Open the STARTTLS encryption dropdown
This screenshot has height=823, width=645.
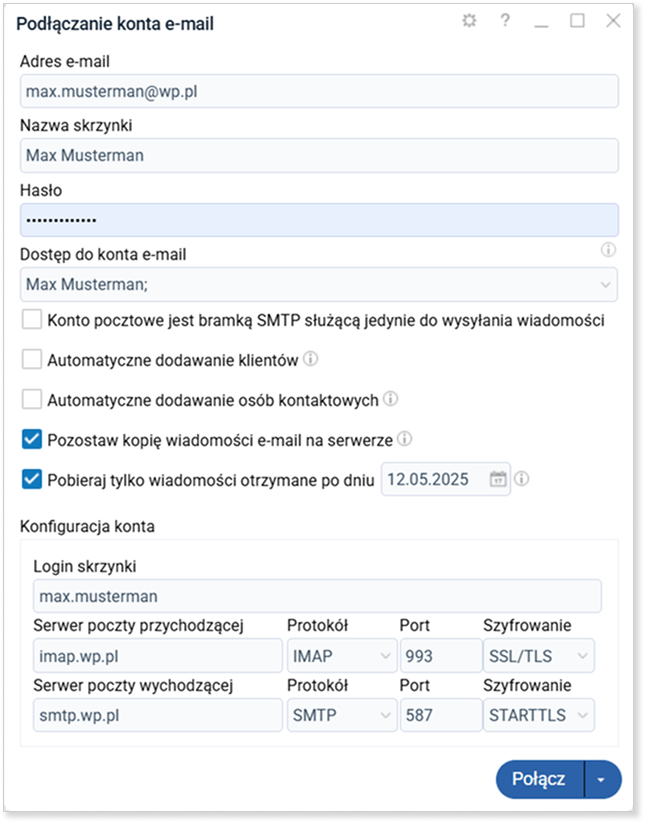[x=538, y=715]
